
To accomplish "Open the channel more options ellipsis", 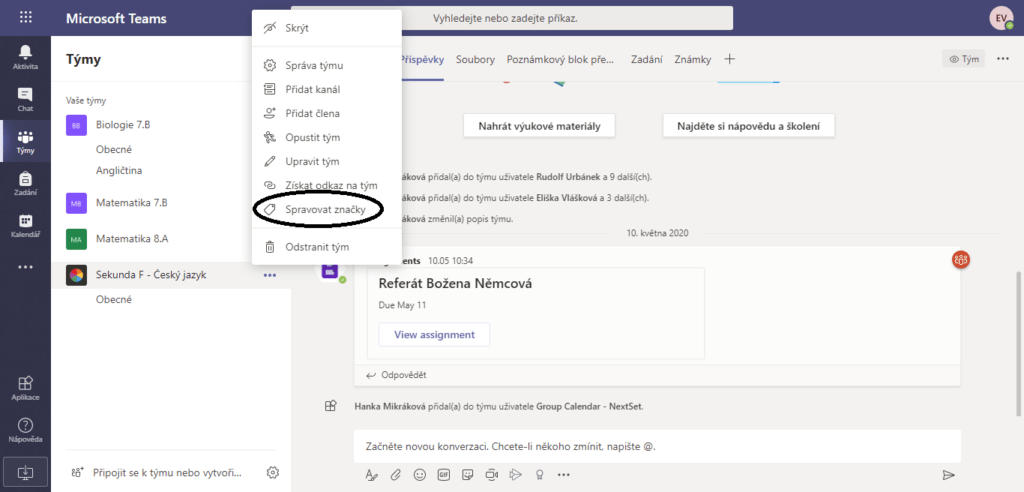I will [x=1003, y=59].
